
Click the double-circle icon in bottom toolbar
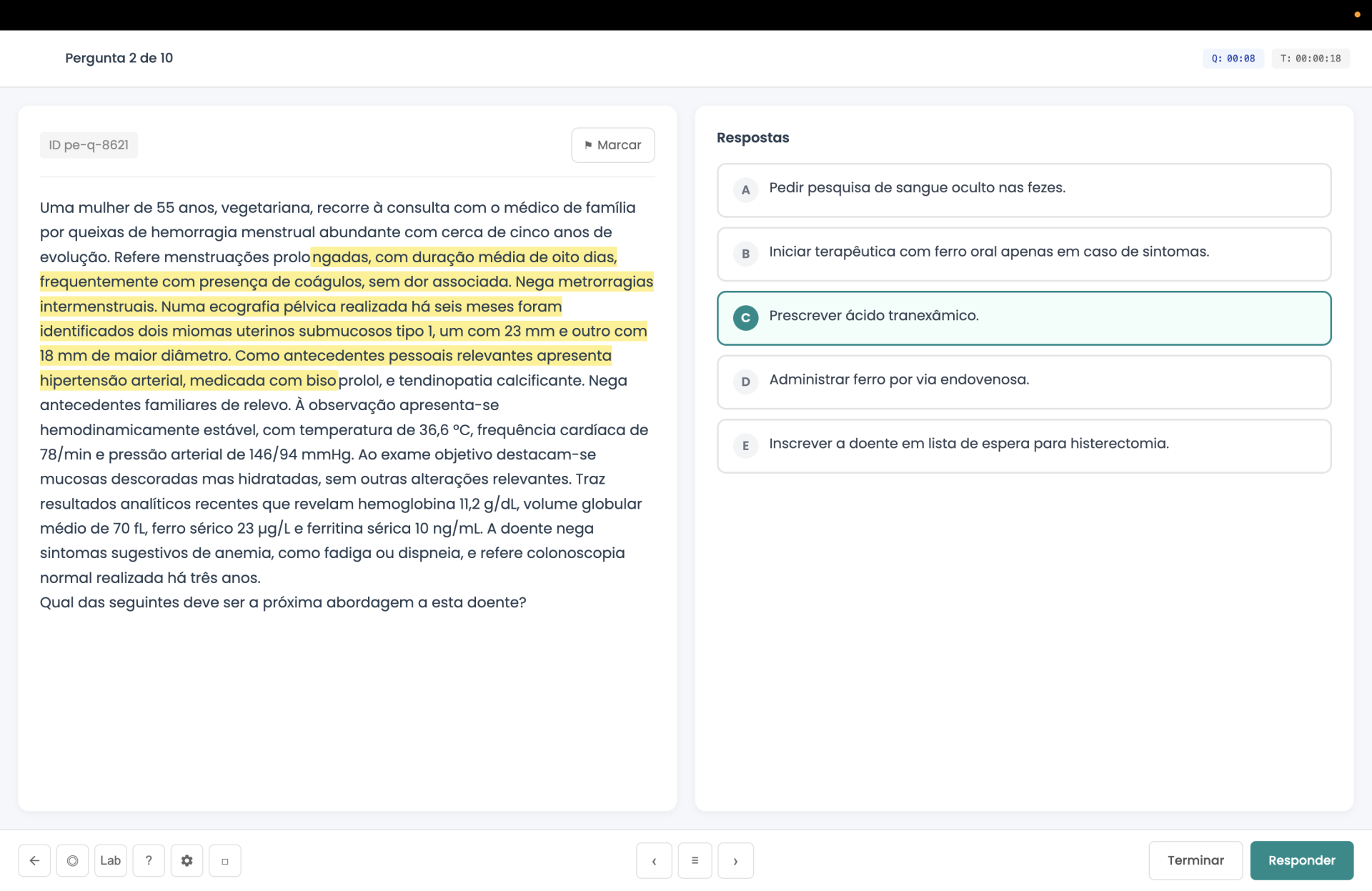[x=72, y=860]
